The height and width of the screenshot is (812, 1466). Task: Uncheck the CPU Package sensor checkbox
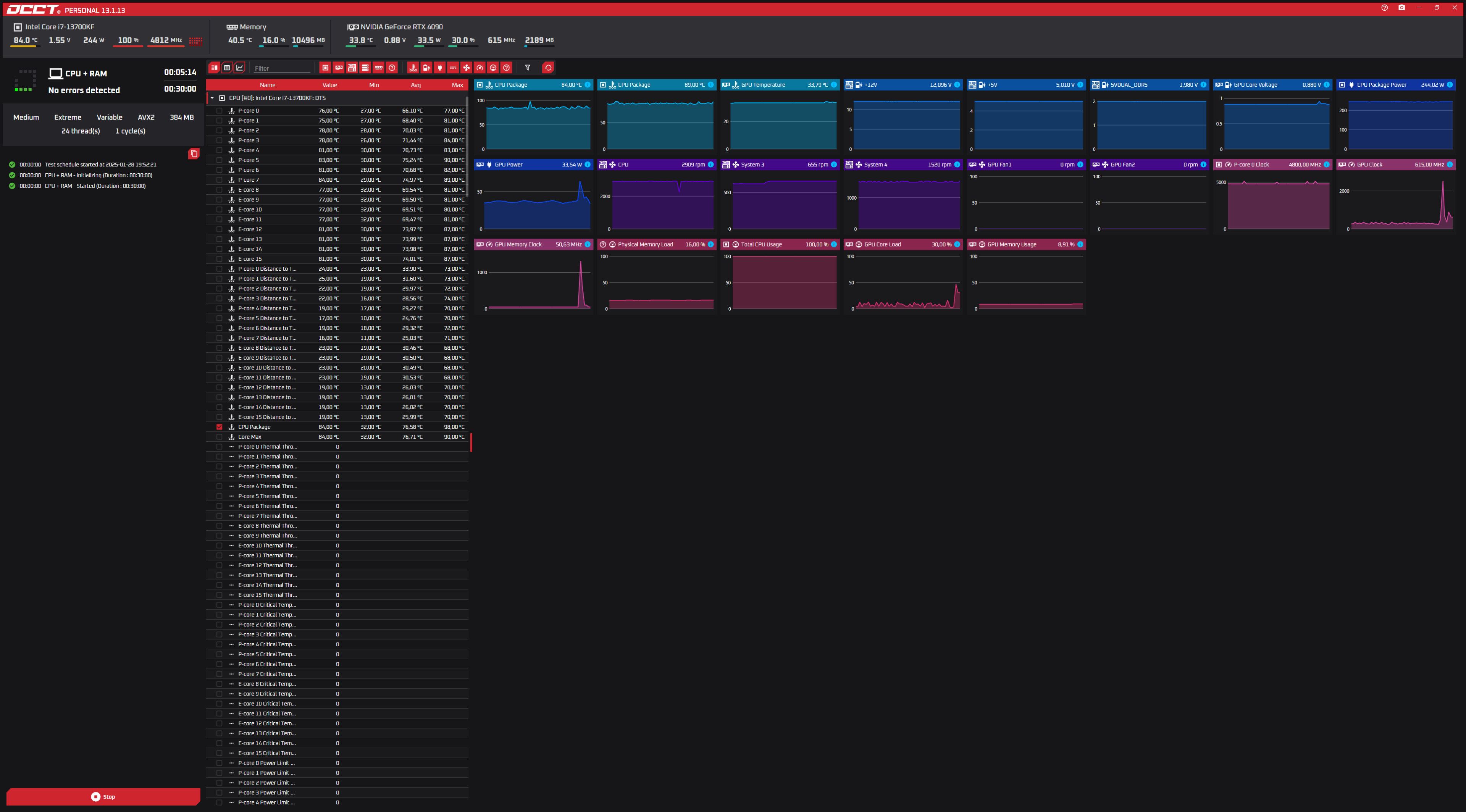click(x=219, y=427)
